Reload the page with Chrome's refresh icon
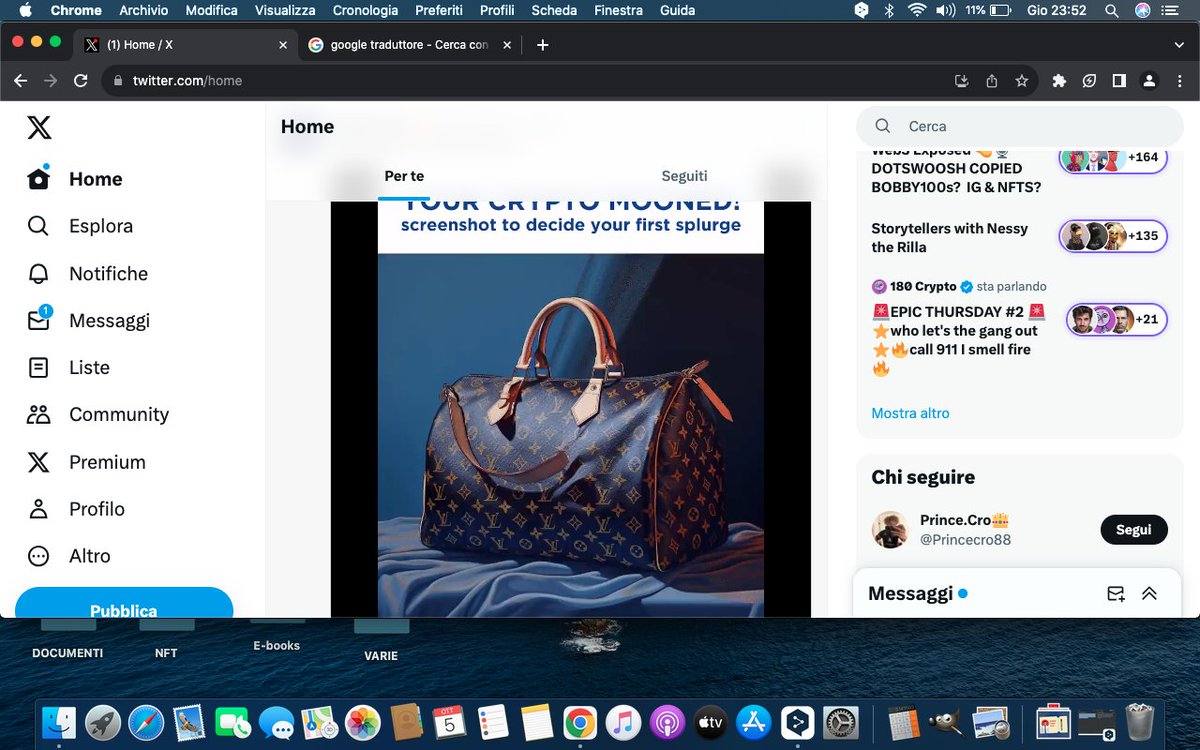Viewport: 1200px width, 750px height. pyautogui.click(x=81, y=81)
